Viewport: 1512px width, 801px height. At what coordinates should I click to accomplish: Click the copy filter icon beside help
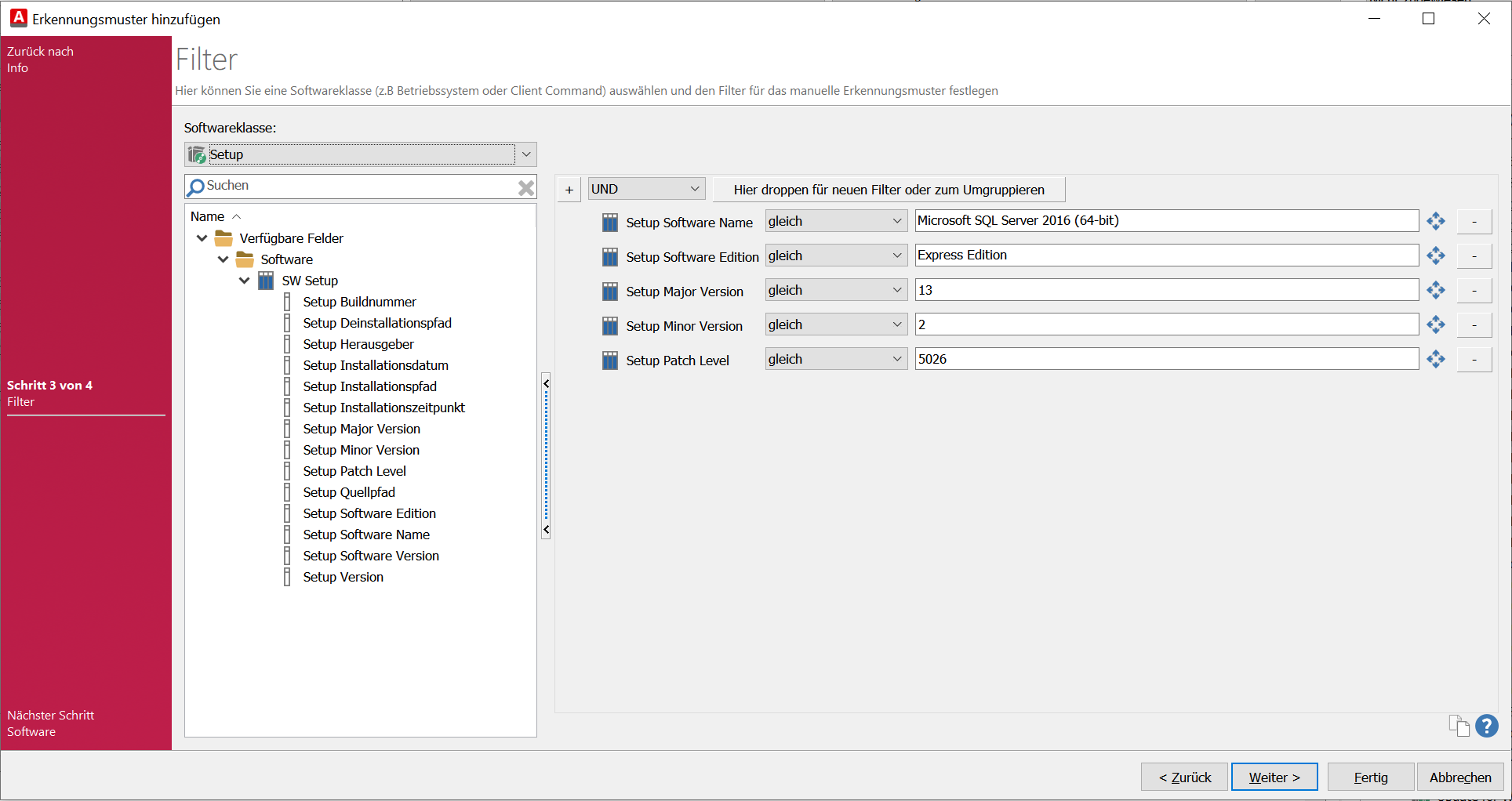pos(1459,726)
